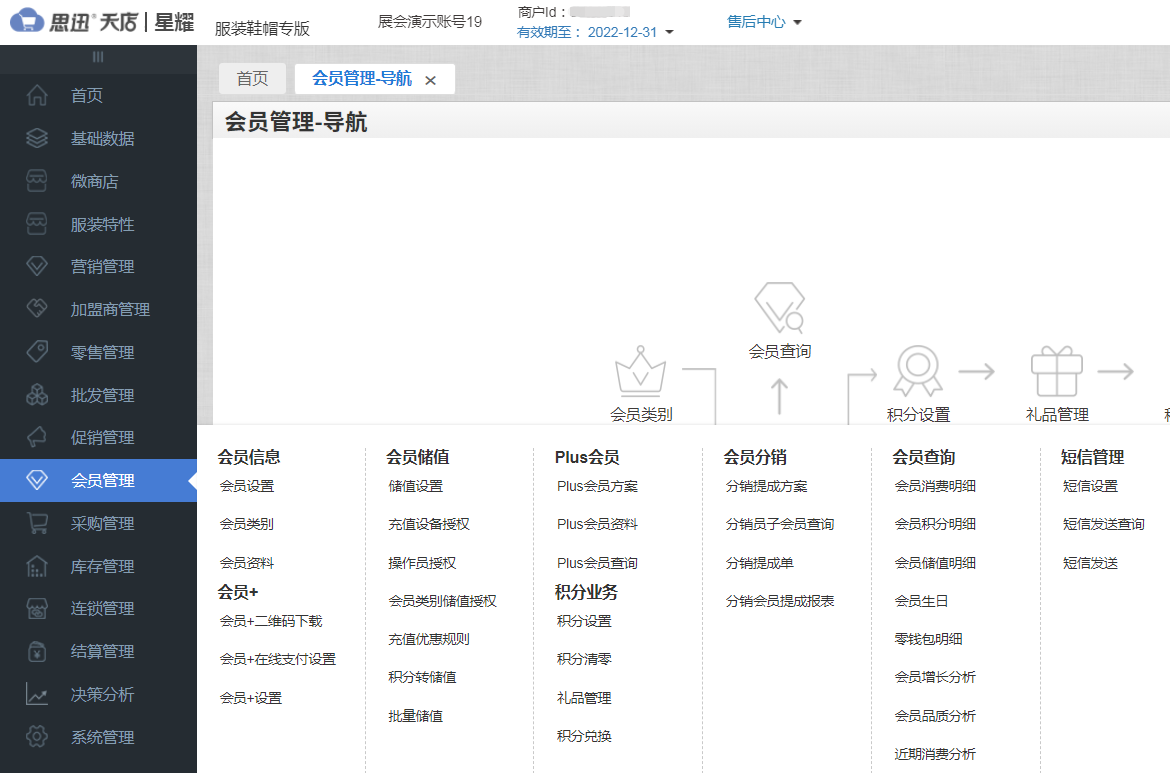Open 基础数据 from the left sidebar icon
The height and width of the screenshot is (773, 1170).
(36, 138)
